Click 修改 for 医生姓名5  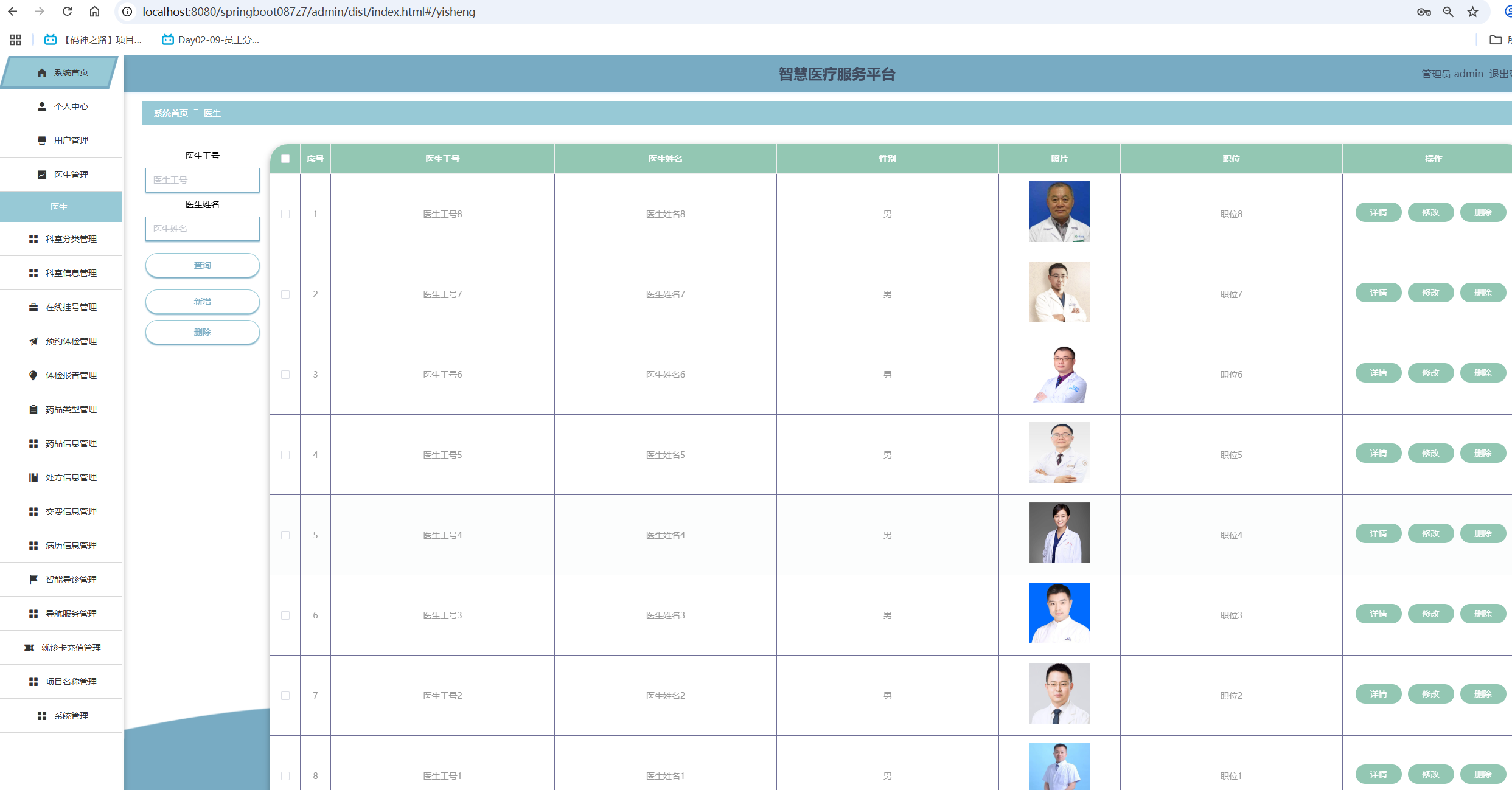coord(1431,453)
